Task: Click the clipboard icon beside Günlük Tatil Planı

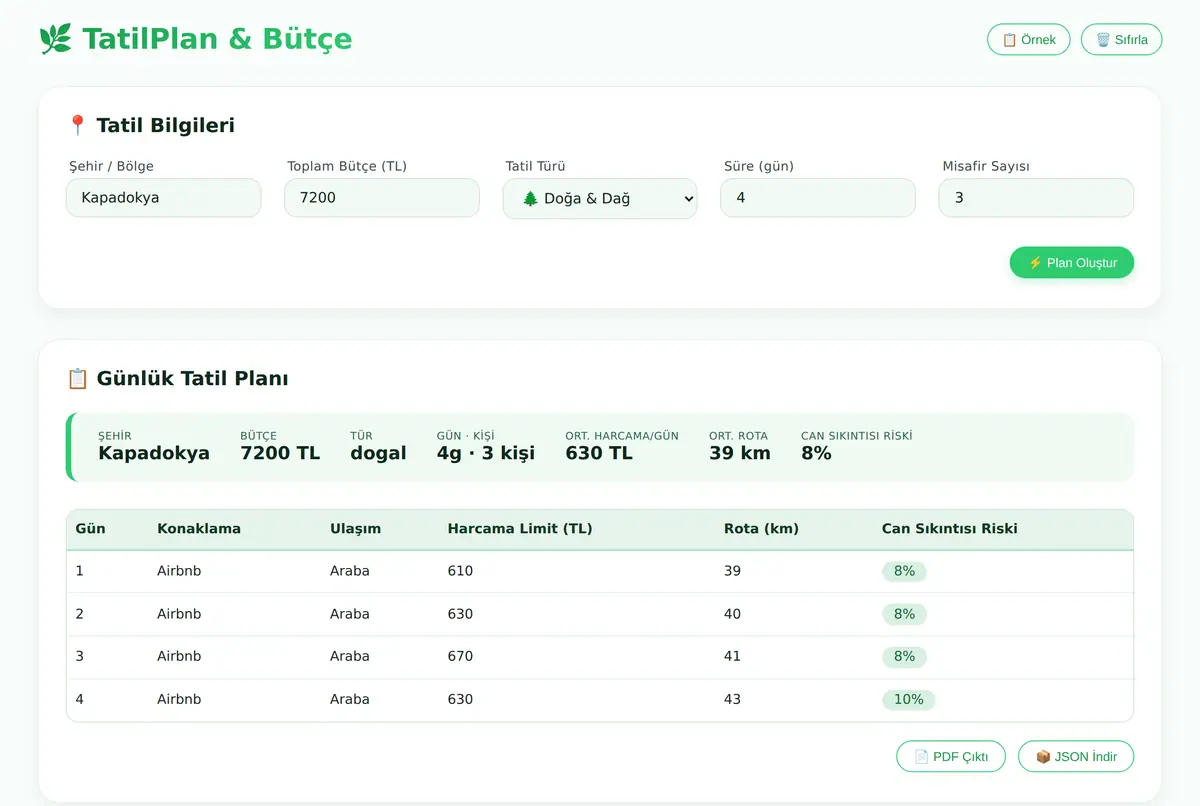Action: (x=77, y=379)
